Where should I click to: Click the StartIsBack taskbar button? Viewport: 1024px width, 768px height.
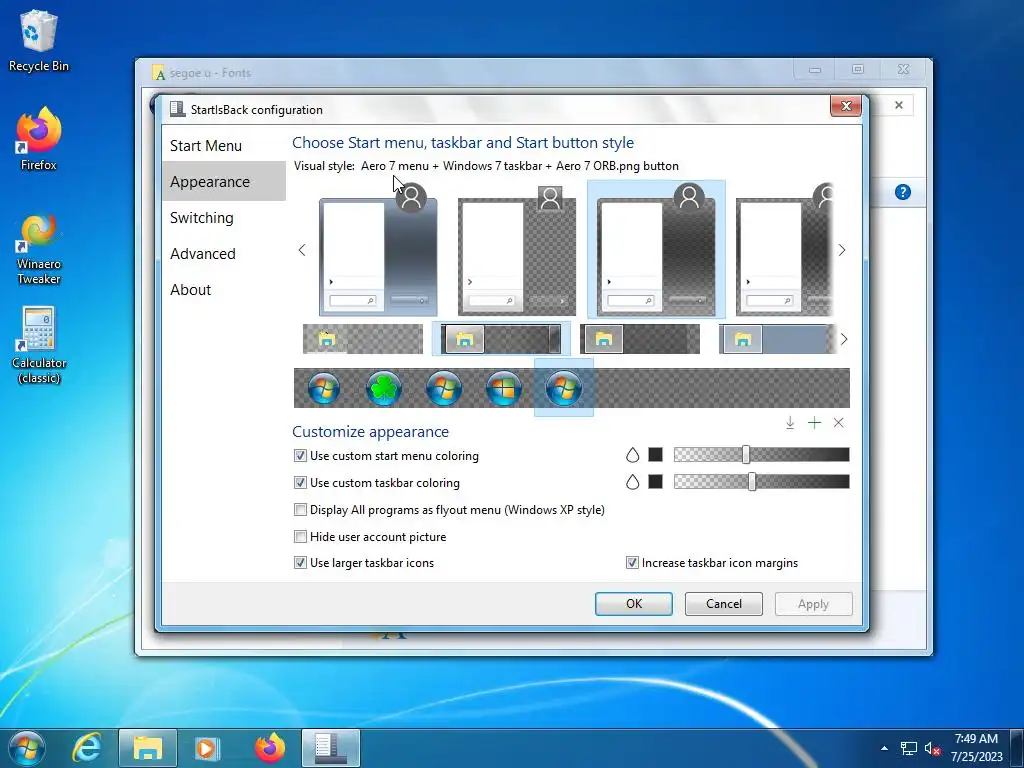(x=330, y=748)
